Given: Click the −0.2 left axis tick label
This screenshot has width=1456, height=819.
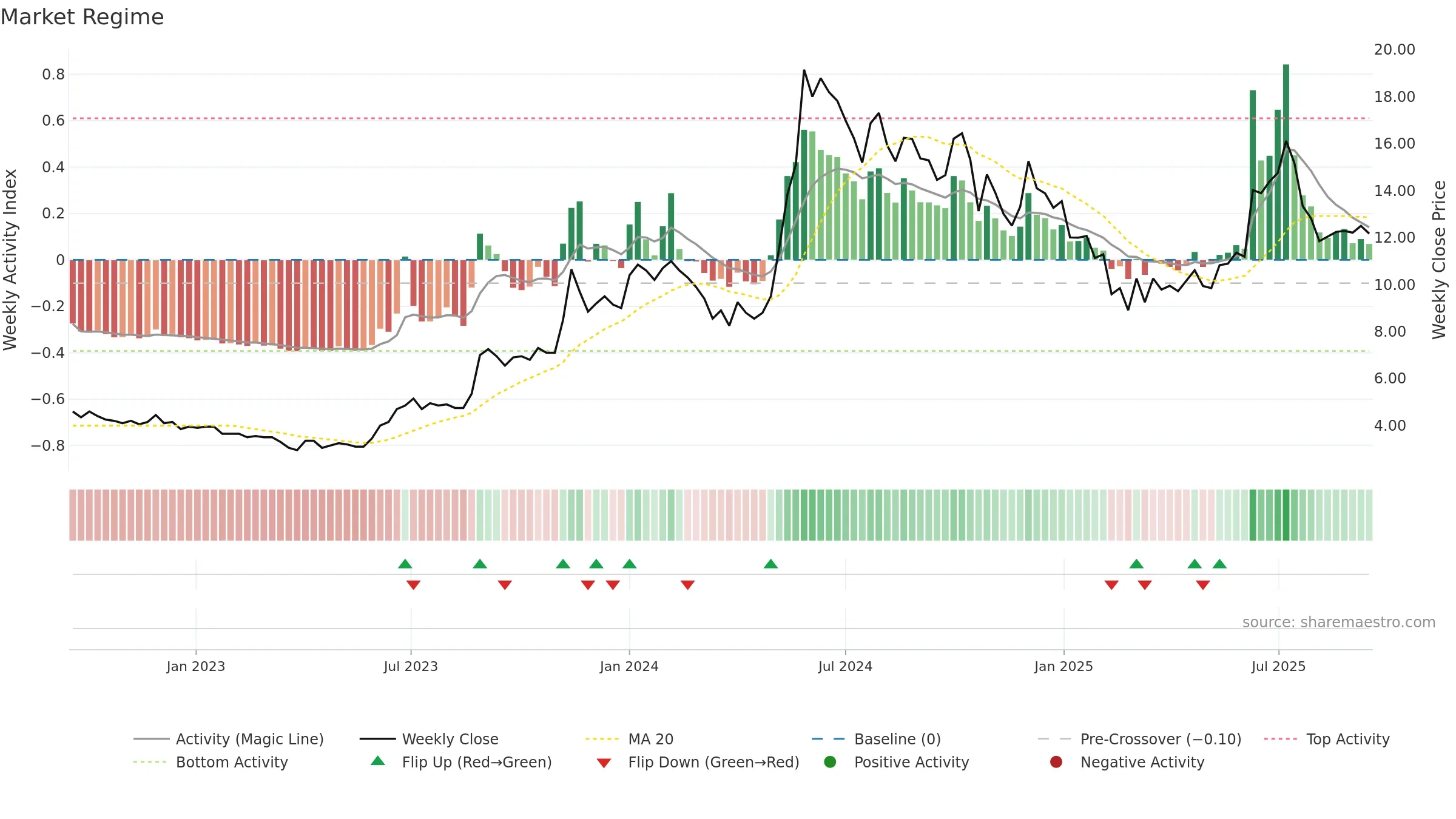Looking at the screenshot, I should tap(48, 306).
